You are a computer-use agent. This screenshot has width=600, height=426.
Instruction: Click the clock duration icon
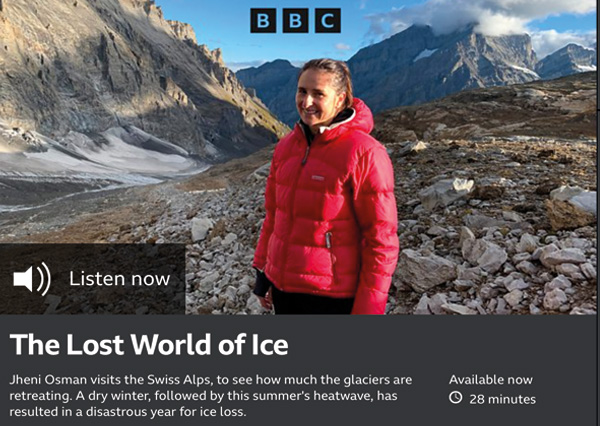455,398
